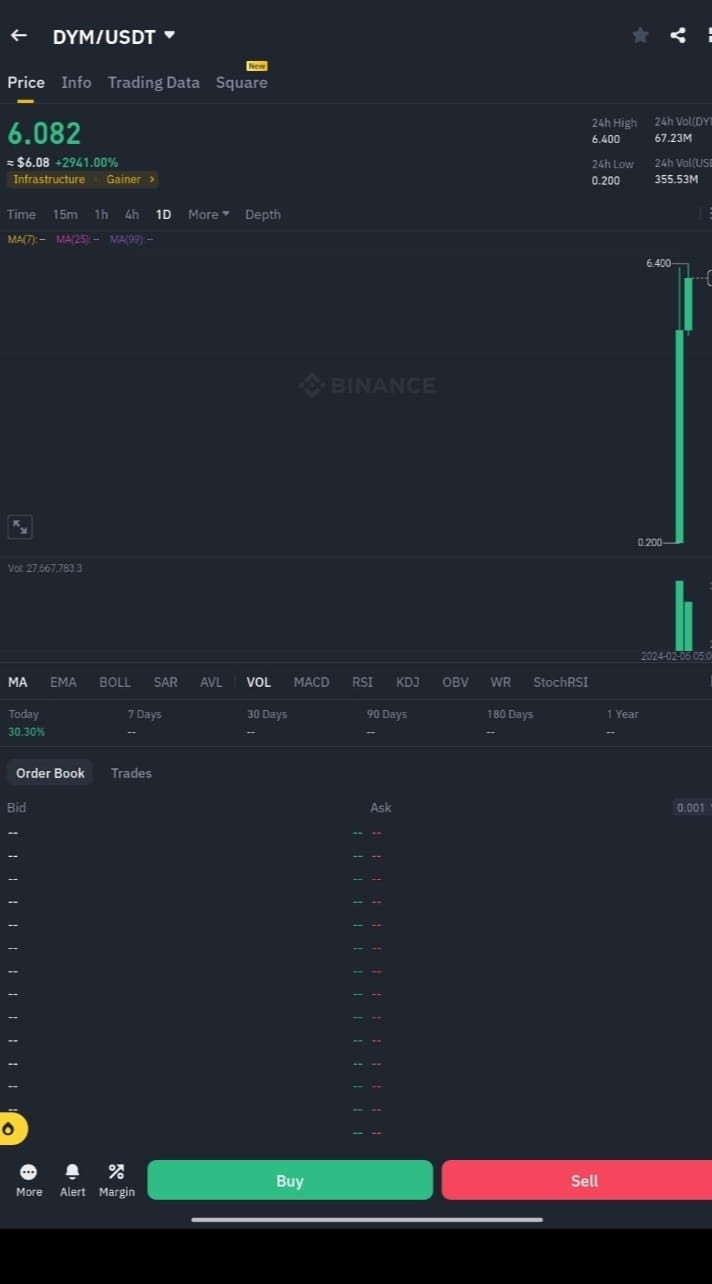Tap the MA(99) indicator legend
This screenshot has width=712, height=1284.
[131, 240]
